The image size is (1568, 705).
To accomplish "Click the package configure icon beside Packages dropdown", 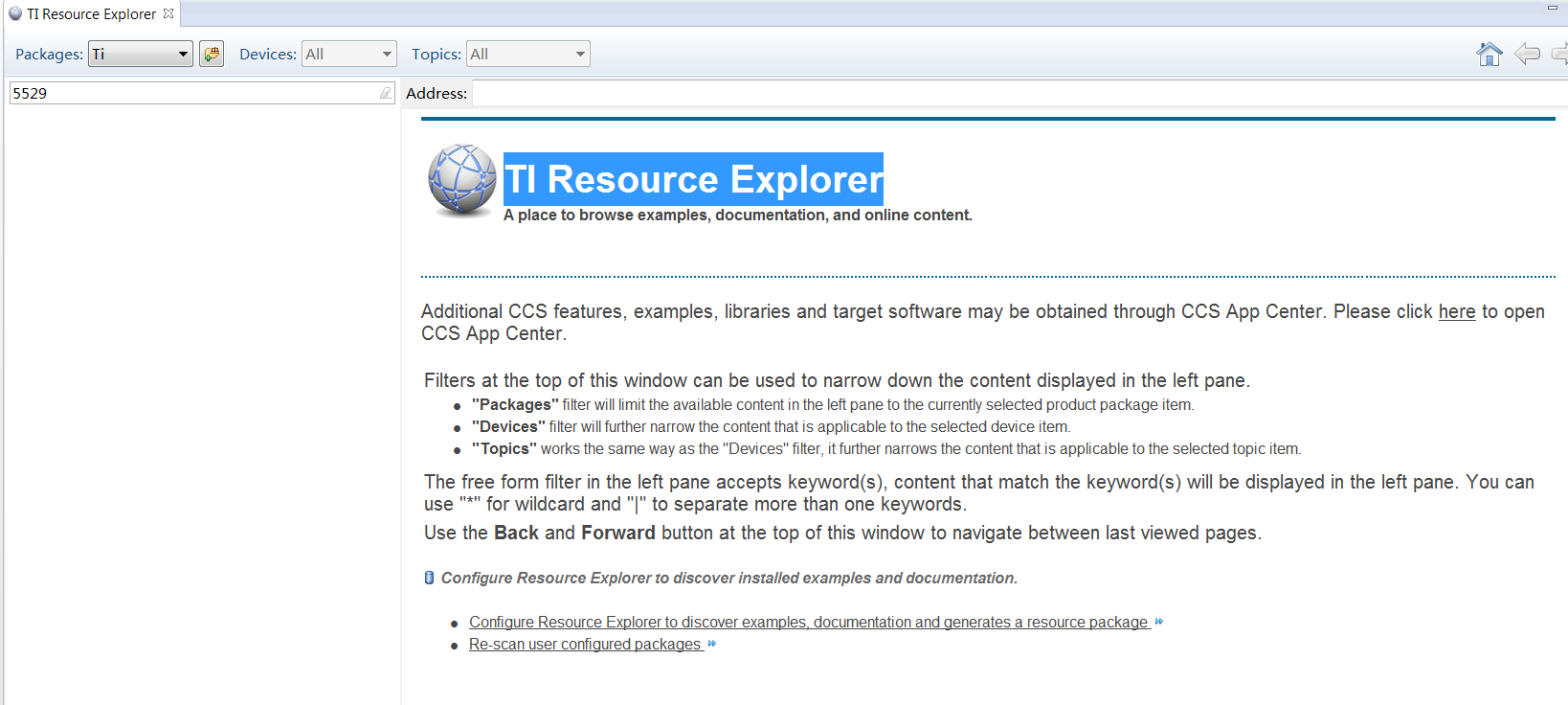I will tap(212, 54).
